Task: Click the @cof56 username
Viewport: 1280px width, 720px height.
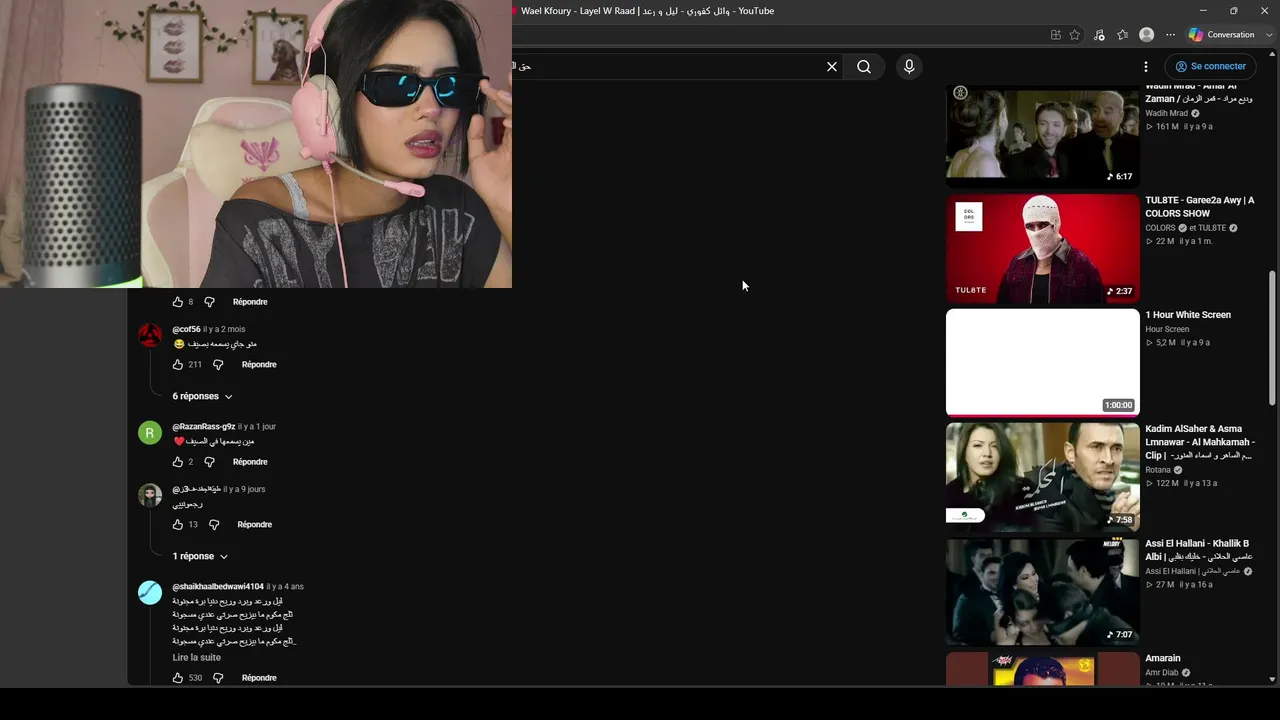Action: [186, 329]
